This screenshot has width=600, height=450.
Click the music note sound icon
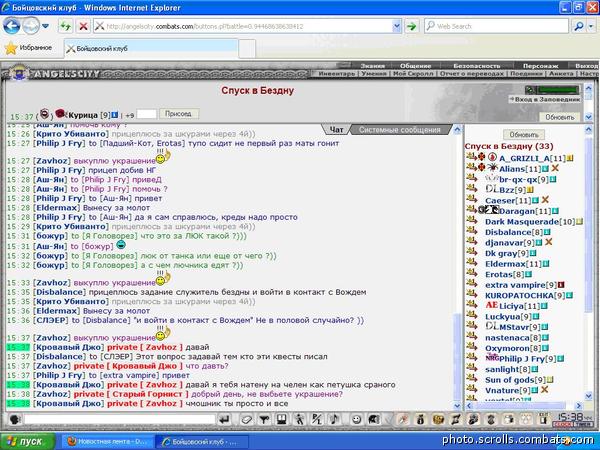tap(334, 420)
